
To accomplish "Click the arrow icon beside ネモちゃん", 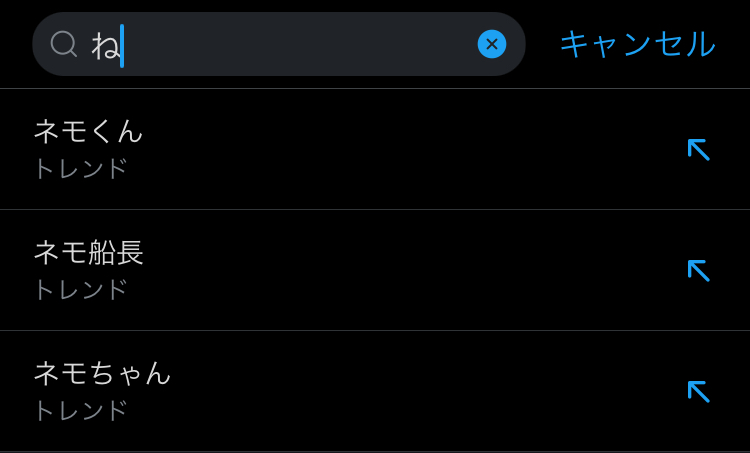I will (698, 391).
